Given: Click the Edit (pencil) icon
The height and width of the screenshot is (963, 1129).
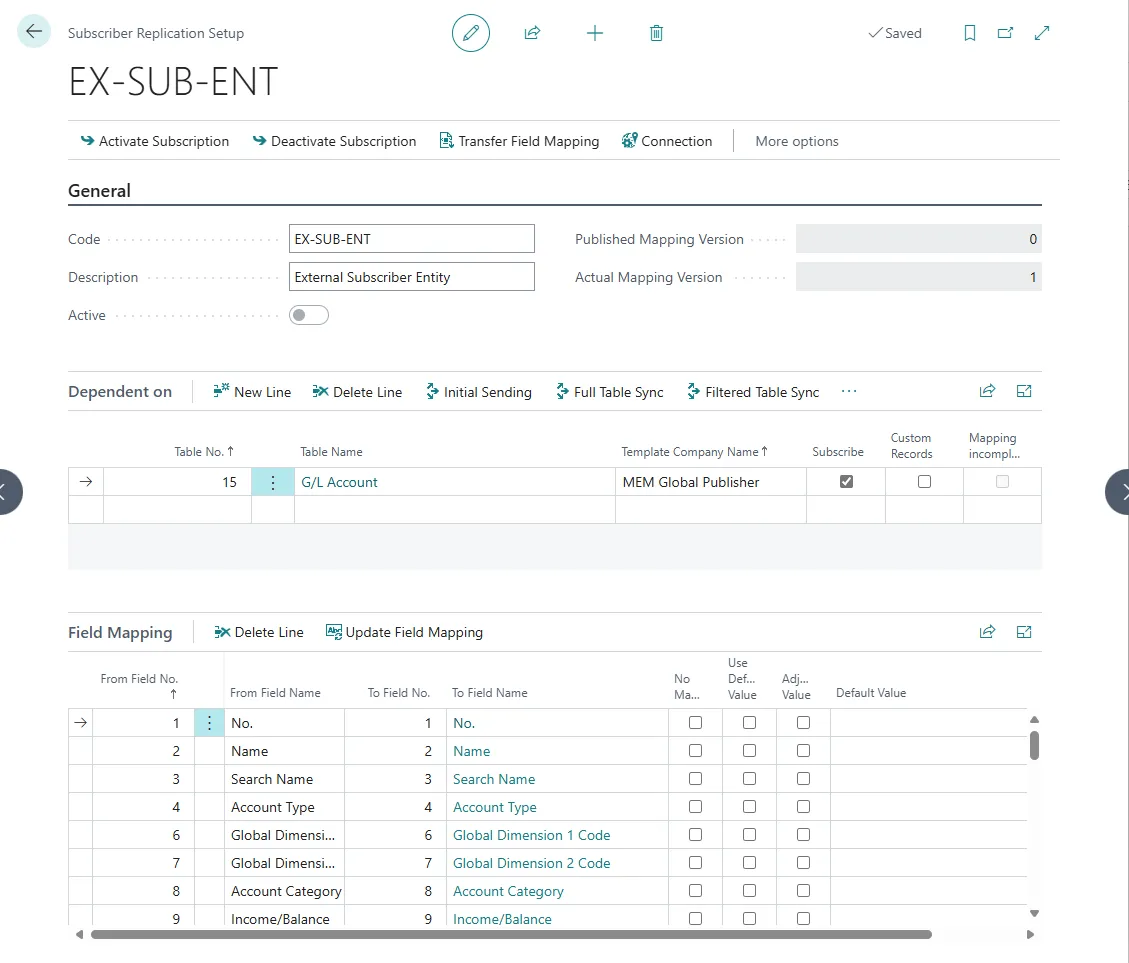Looking at the screenshot, I should [x=470, y=32].
